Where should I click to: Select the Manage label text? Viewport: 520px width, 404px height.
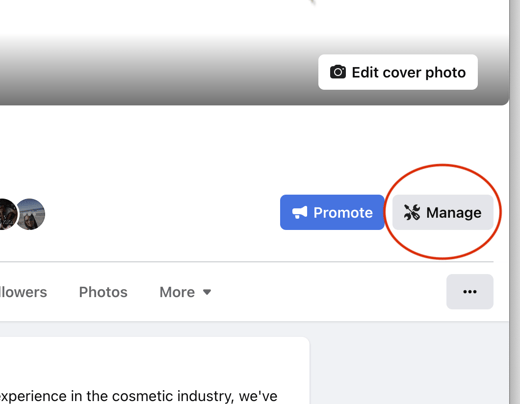pyautogui.click(x=454, y=213)
